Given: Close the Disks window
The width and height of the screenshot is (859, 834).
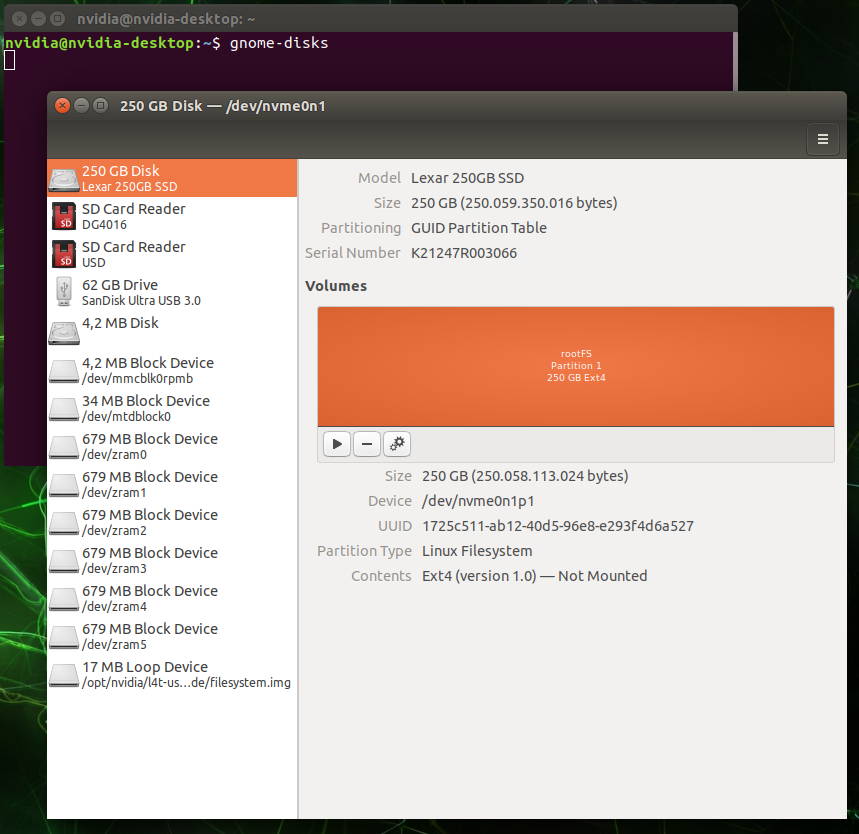Looking at the screenshot, I should pos(62,105).
